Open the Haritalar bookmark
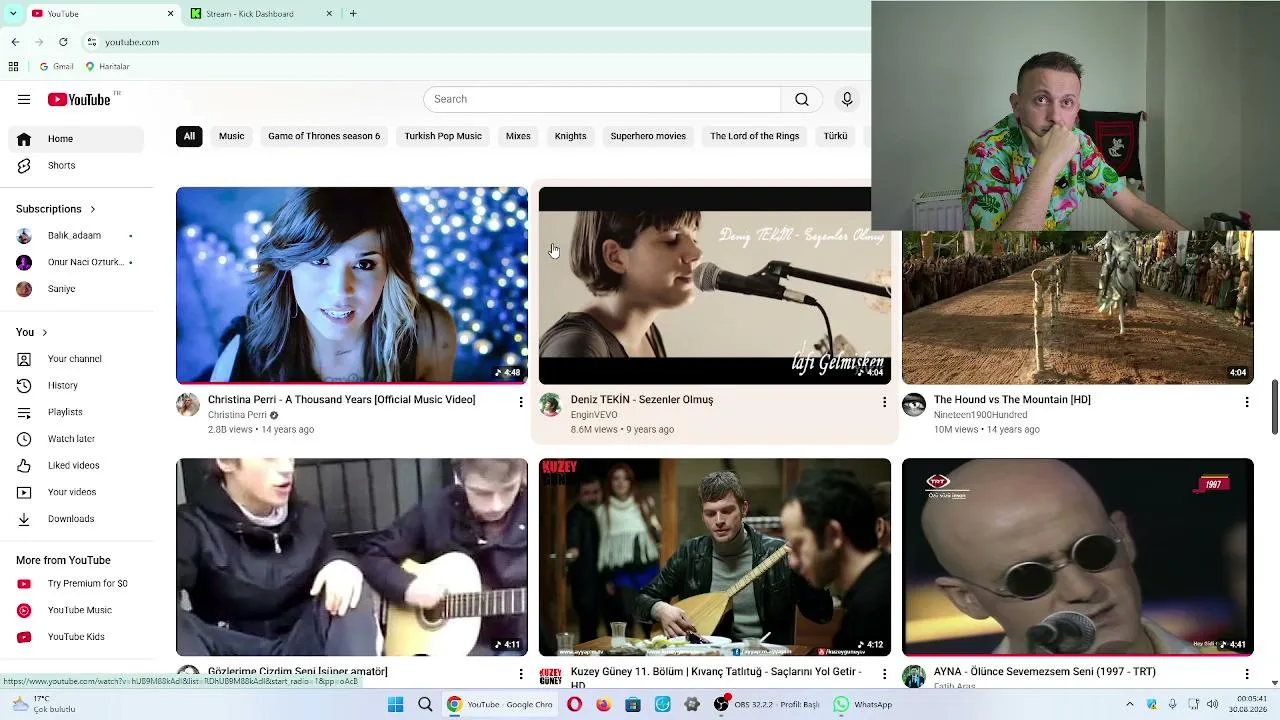1280x720 pixels. point(107,67)
